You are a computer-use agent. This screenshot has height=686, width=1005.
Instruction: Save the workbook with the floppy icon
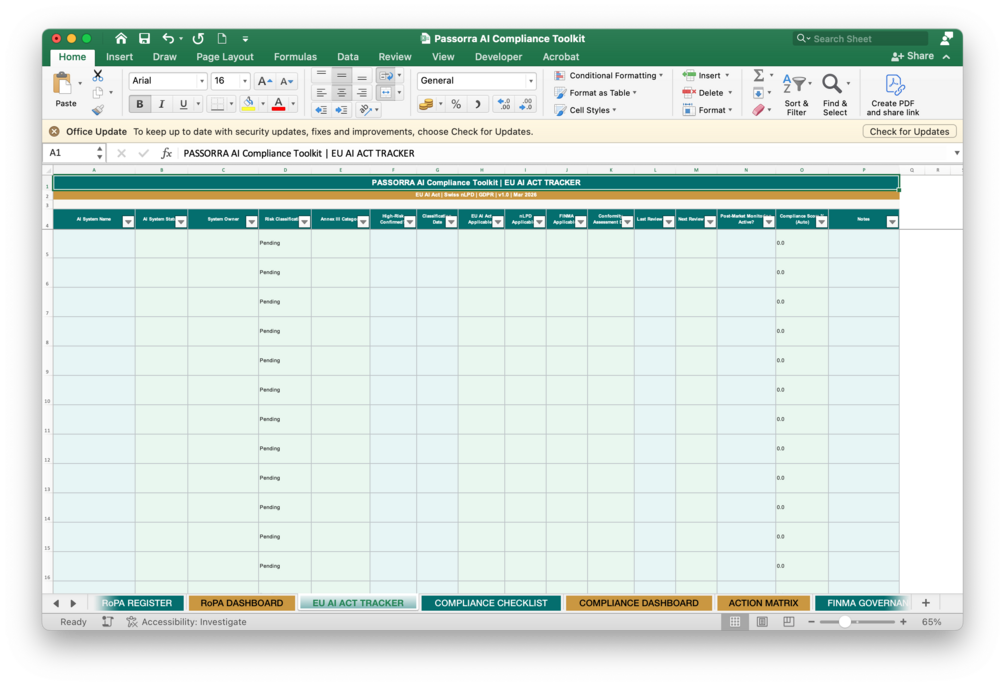coord(144,38)
